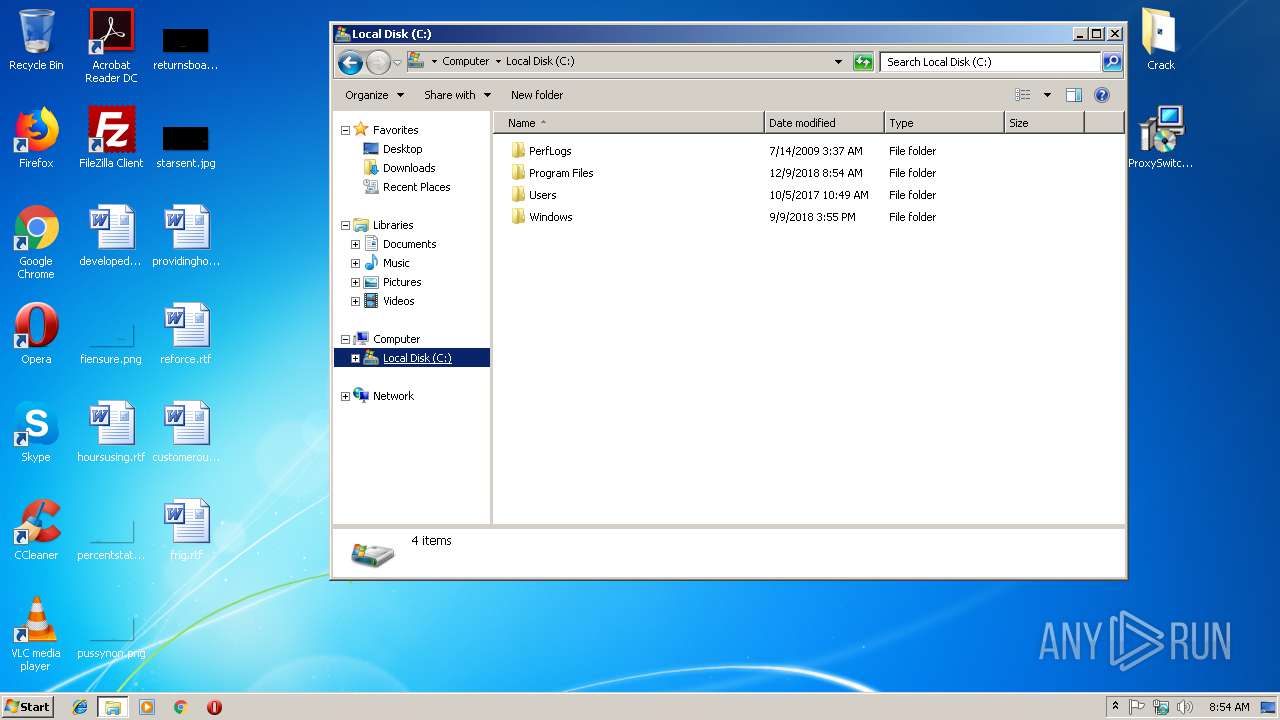Screen dimensions: 1280x720
Task: Select frig.rtf document on desktop
Action: tap(186, 530)
